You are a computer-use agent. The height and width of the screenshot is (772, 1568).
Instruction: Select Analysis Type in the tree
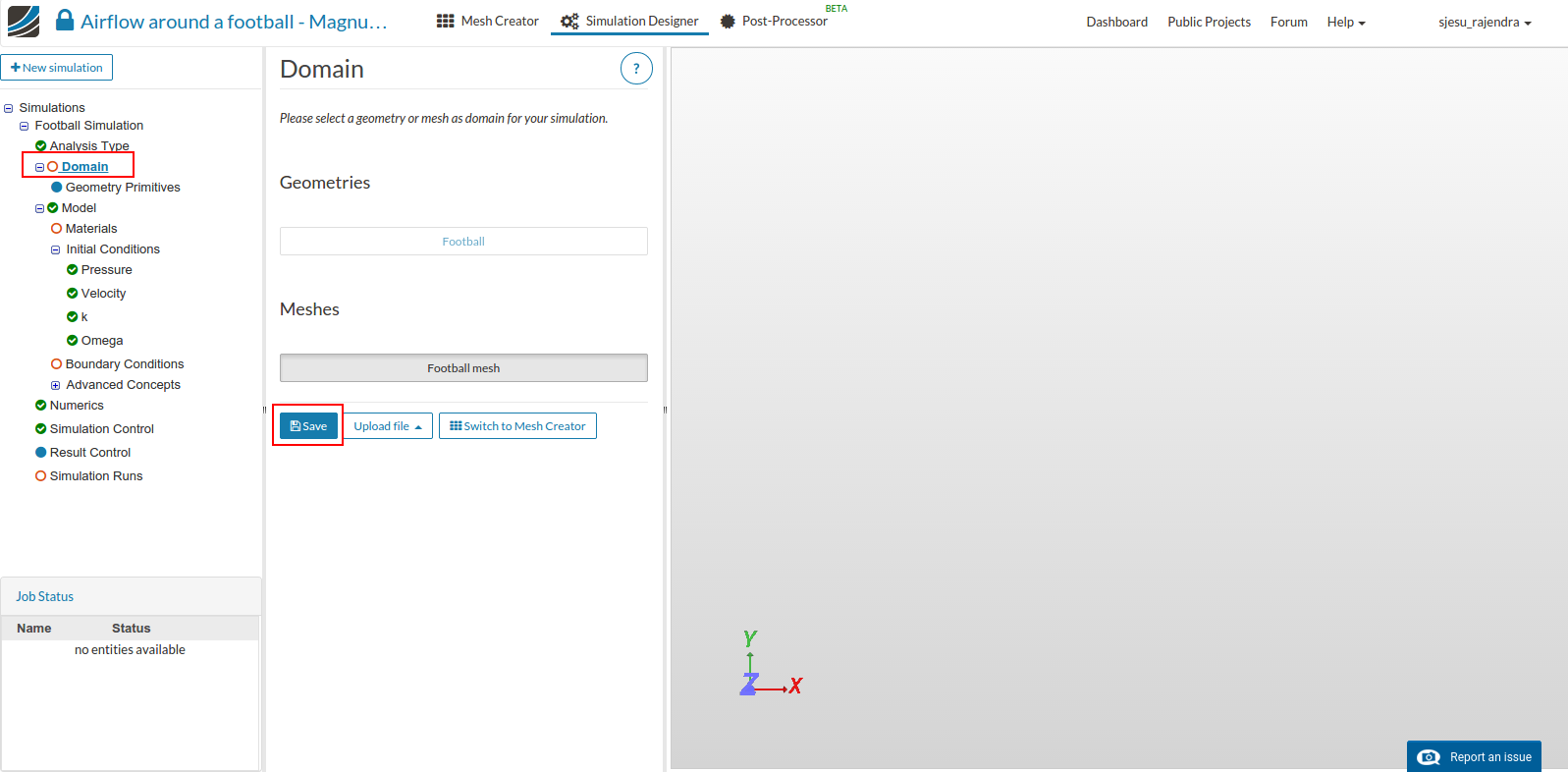89,146
